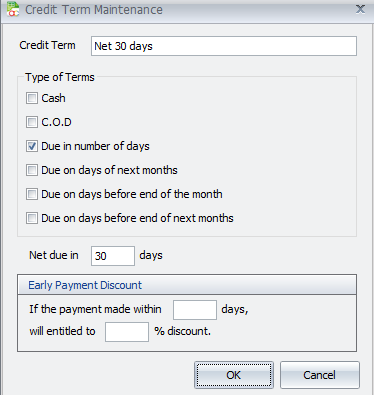Confirm with the OK button
The image size is (374, 395).
[234, 375]
